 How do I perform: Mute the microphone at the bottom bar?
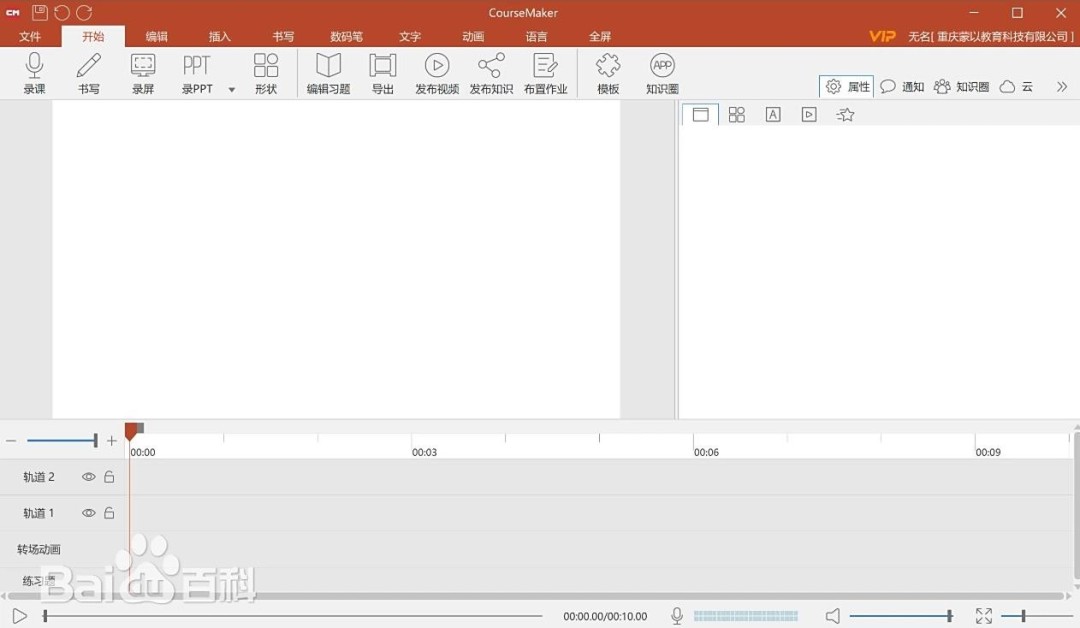tap(677, 615)
